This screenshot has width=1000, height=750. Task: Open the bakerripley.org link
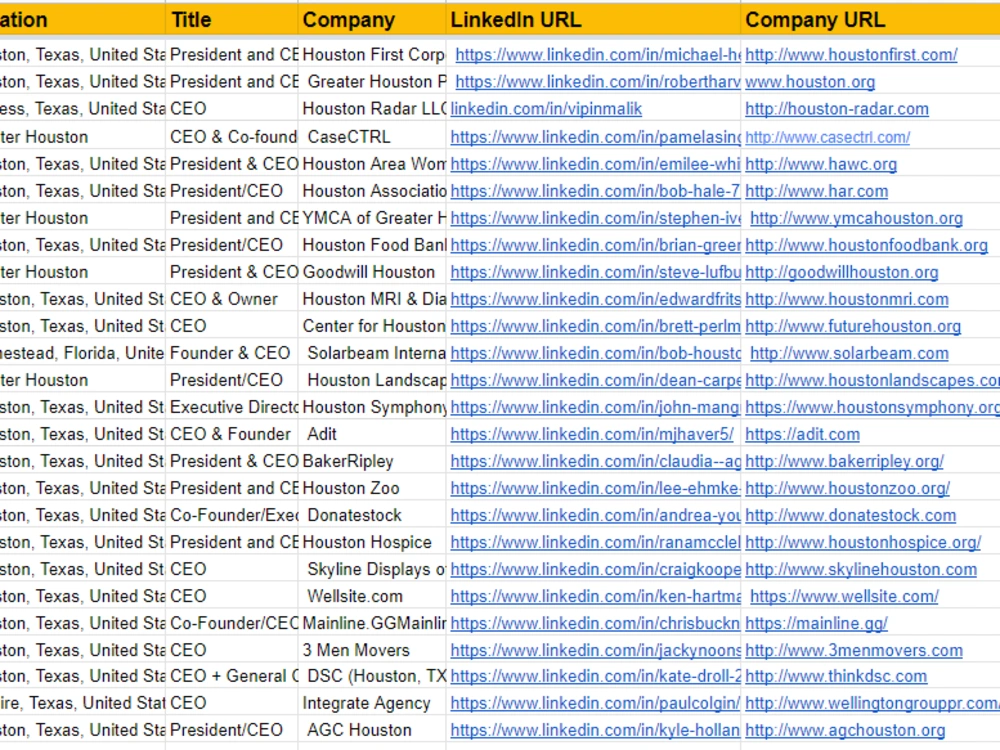(x=844, y=461)
